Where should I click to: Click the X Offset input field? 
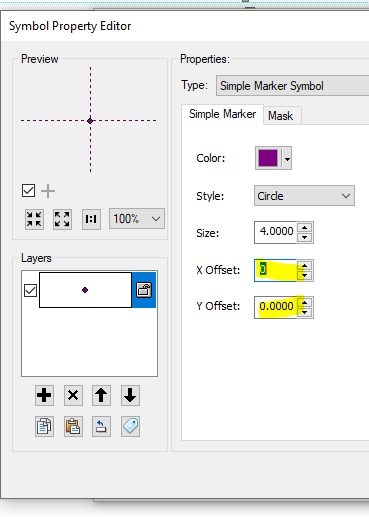(x=275, y=270)
